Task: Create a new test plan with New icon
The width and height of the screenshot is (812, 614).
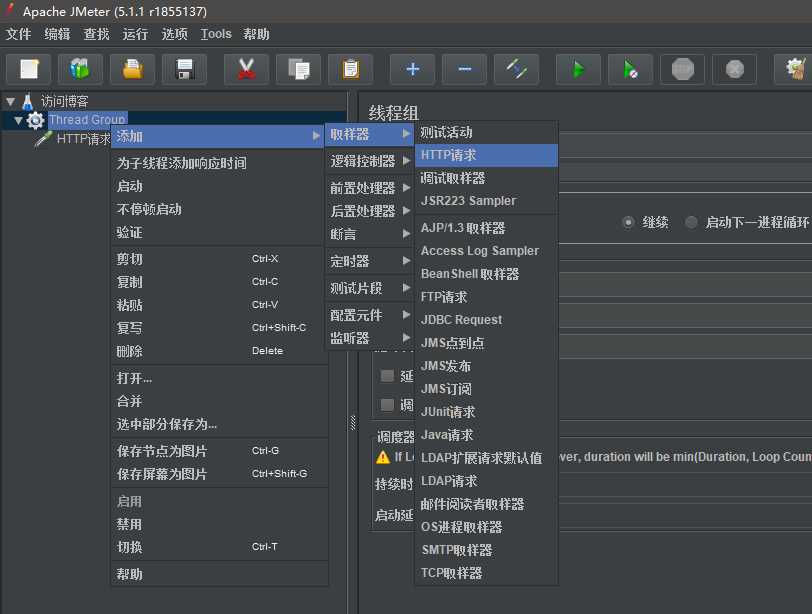Action: coord(28,69)
